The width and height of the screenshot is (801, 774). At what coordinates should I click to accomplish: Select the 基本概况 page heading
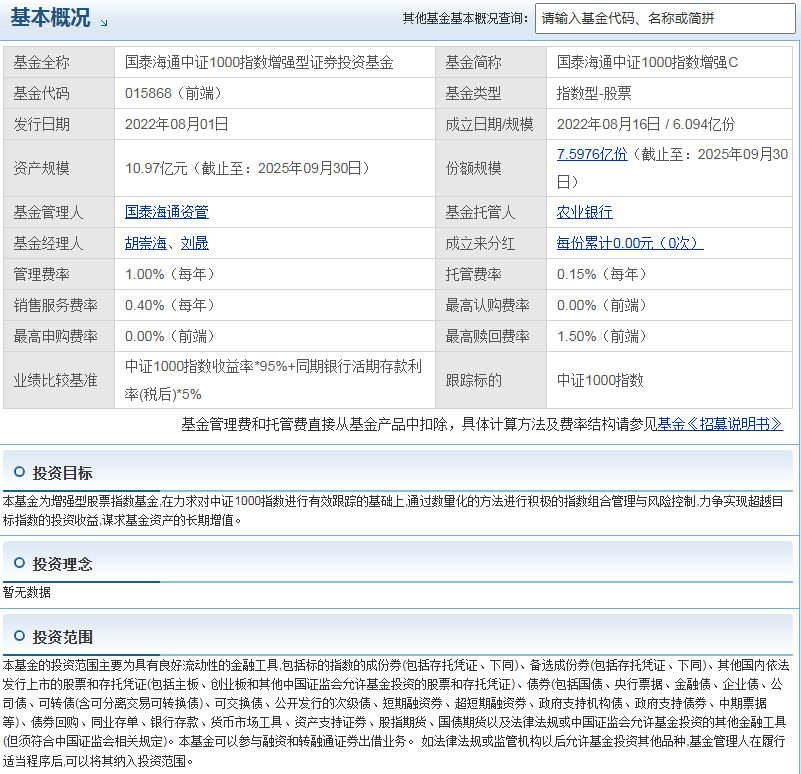[50, 17]
